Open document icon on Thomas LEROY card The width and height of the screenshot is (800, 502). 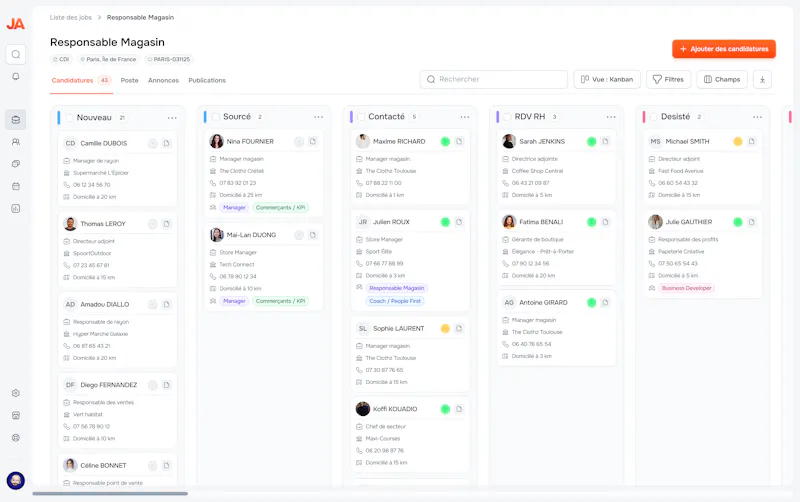pos(166,224)
